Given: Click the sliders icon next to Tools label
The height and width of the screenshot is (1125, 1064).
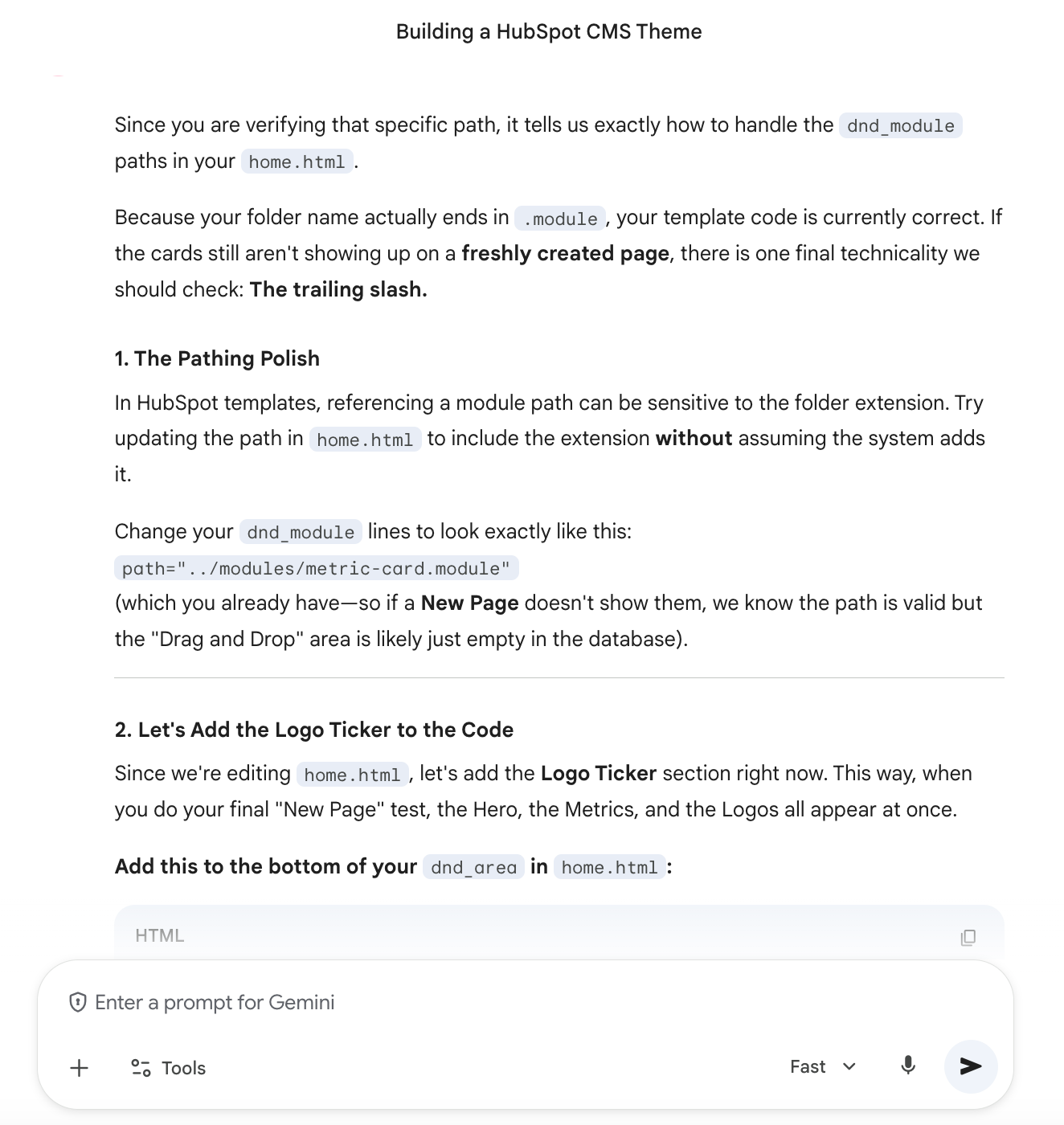Looking at the screenshot, I should pos(141,1067).
